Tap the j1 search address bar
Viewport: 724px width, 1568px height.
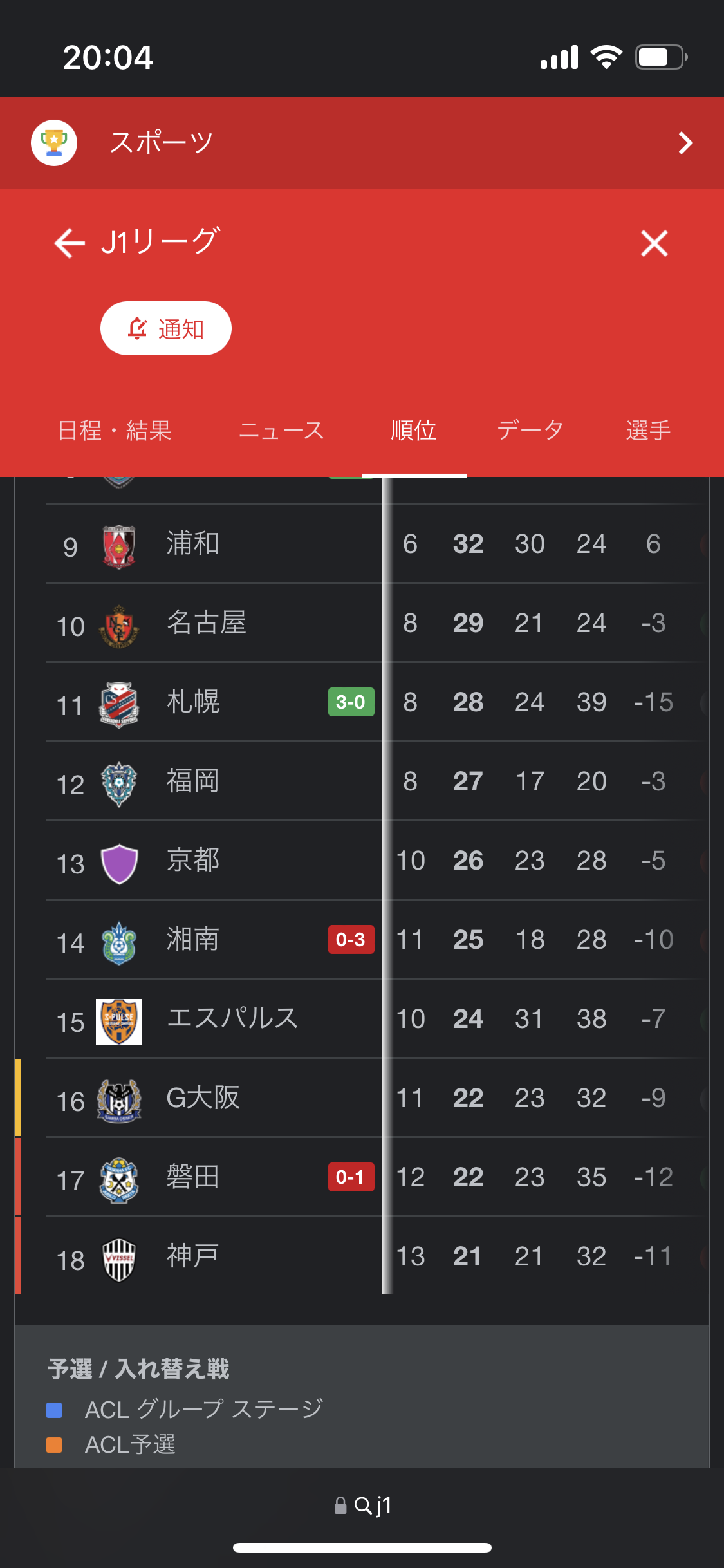363,1506
